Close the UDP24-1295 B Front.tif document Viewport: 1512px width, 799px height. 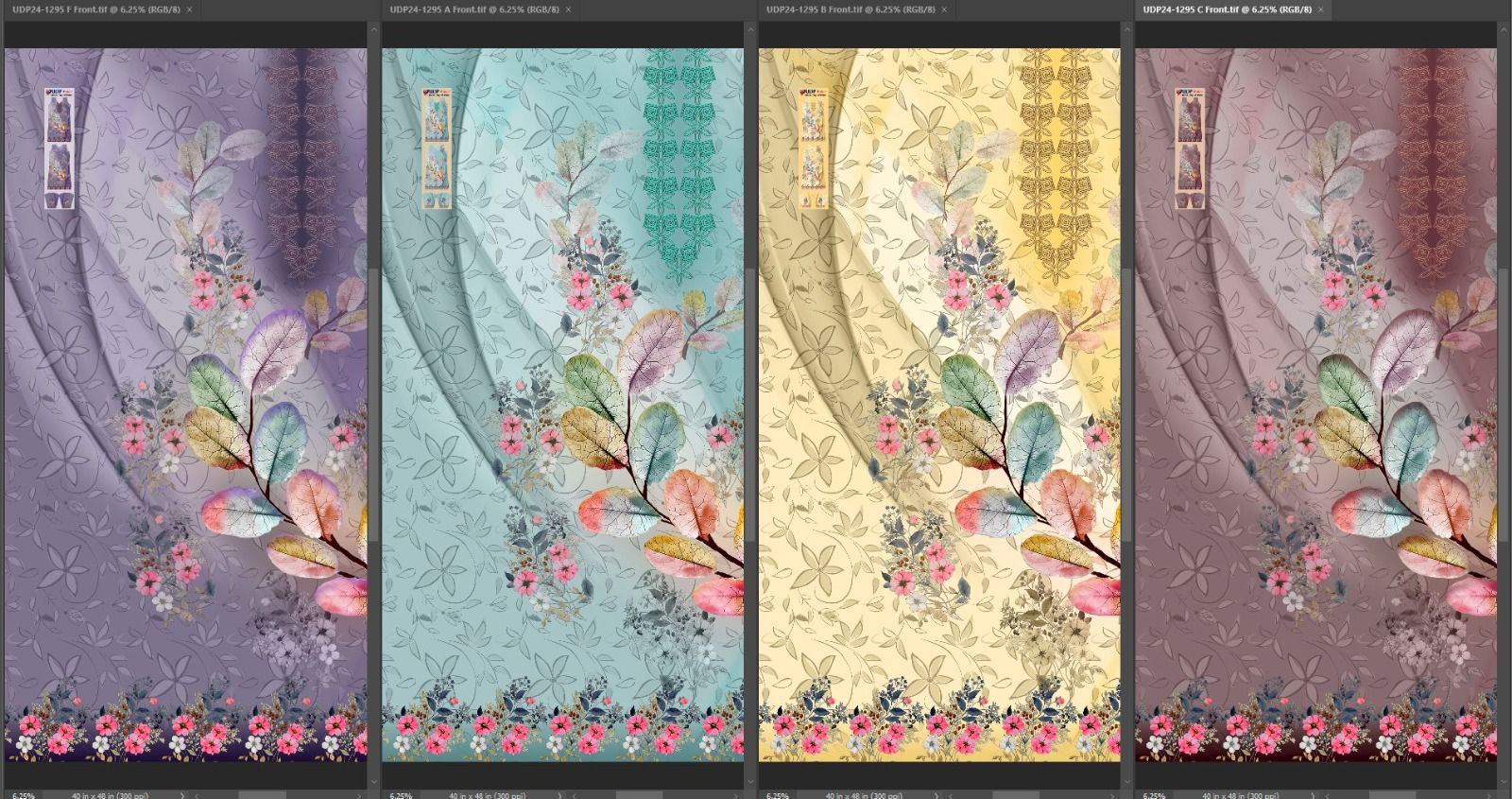coord(945,9)
